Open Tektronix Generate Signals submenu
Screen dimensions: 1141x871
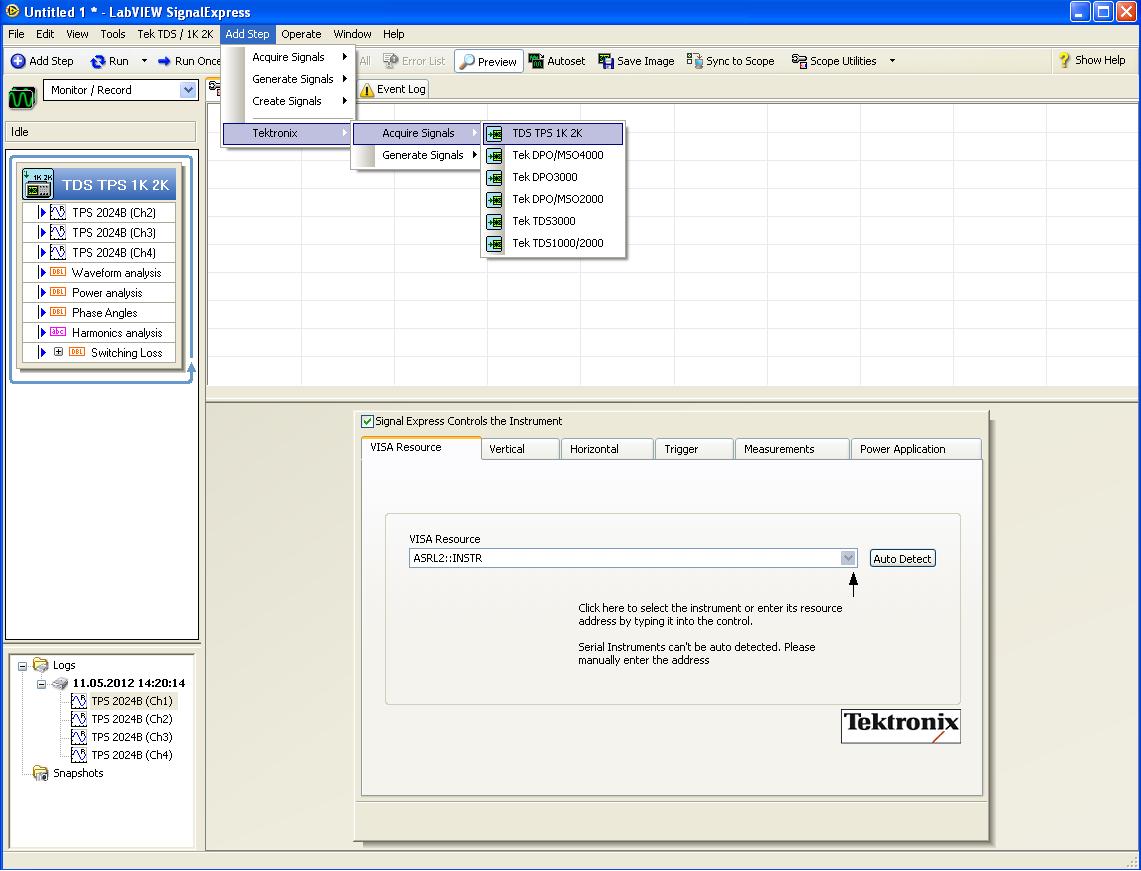tap(417, 155)
